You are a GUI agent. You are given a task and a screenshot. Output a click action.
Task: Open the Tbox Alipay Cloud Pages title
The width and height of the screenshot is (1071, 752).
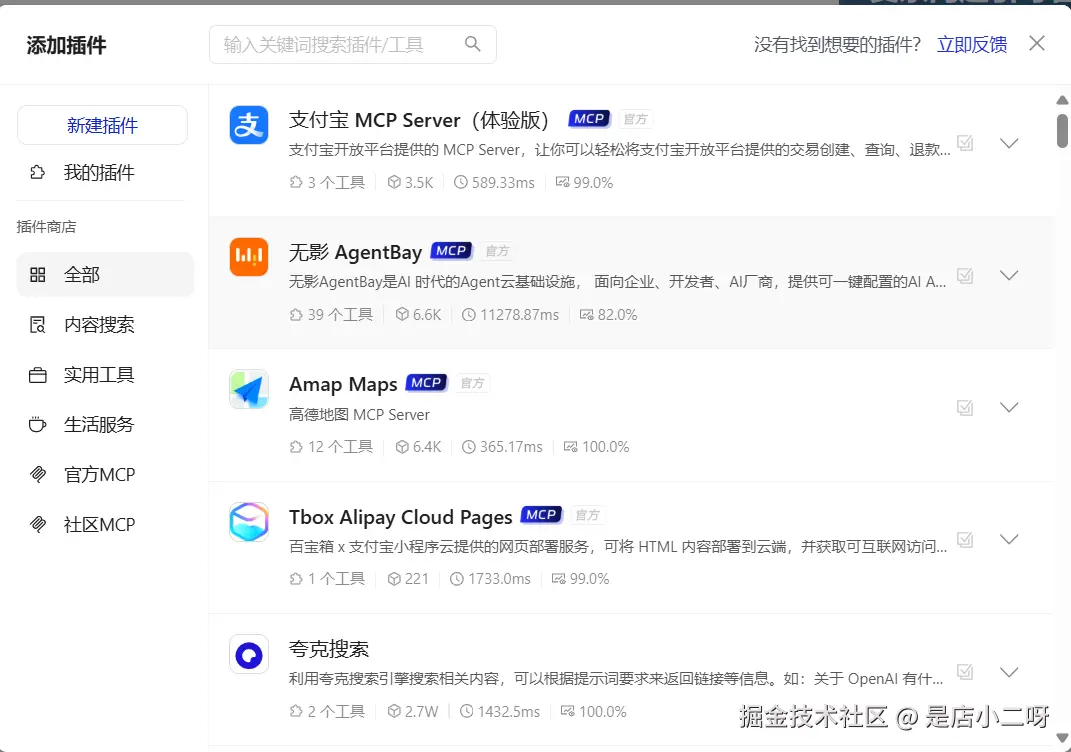click(x=400, y=517)
